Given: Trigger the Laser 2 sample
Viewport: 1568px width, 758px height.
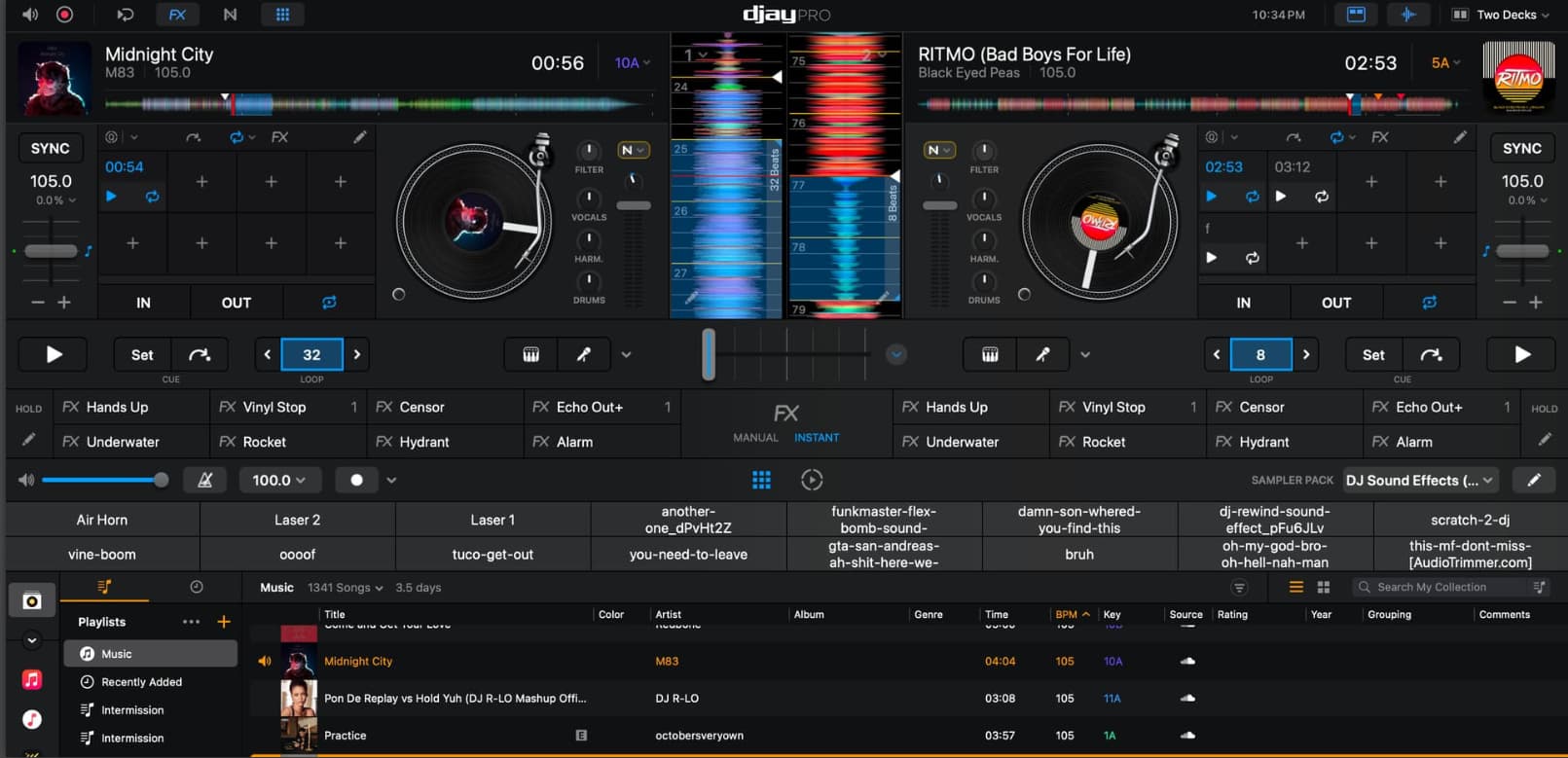Looking at the screenshot, I should click(298, 520).
